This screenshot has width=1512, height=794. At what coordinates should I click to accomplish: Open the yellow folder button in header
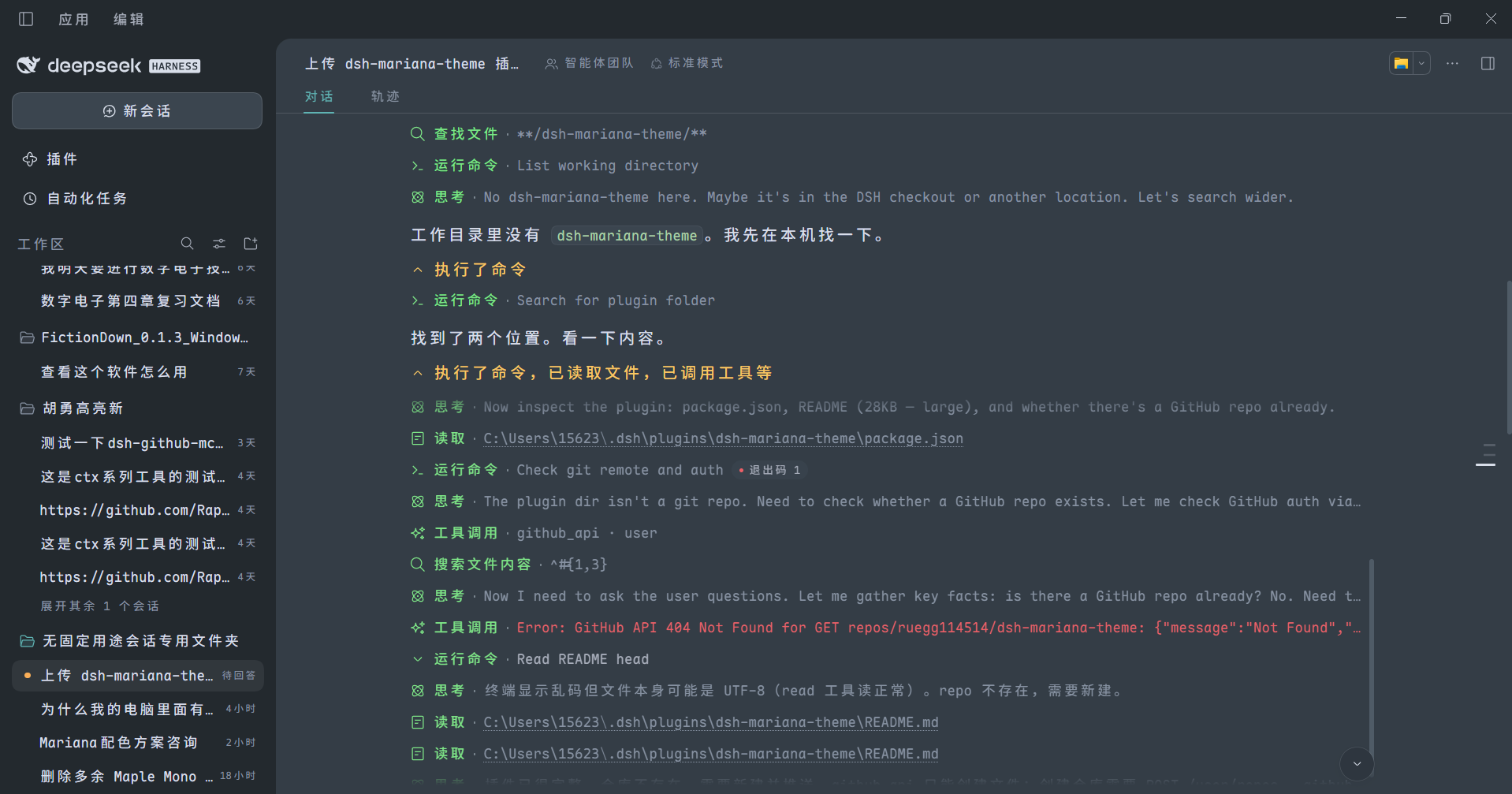1401,64
